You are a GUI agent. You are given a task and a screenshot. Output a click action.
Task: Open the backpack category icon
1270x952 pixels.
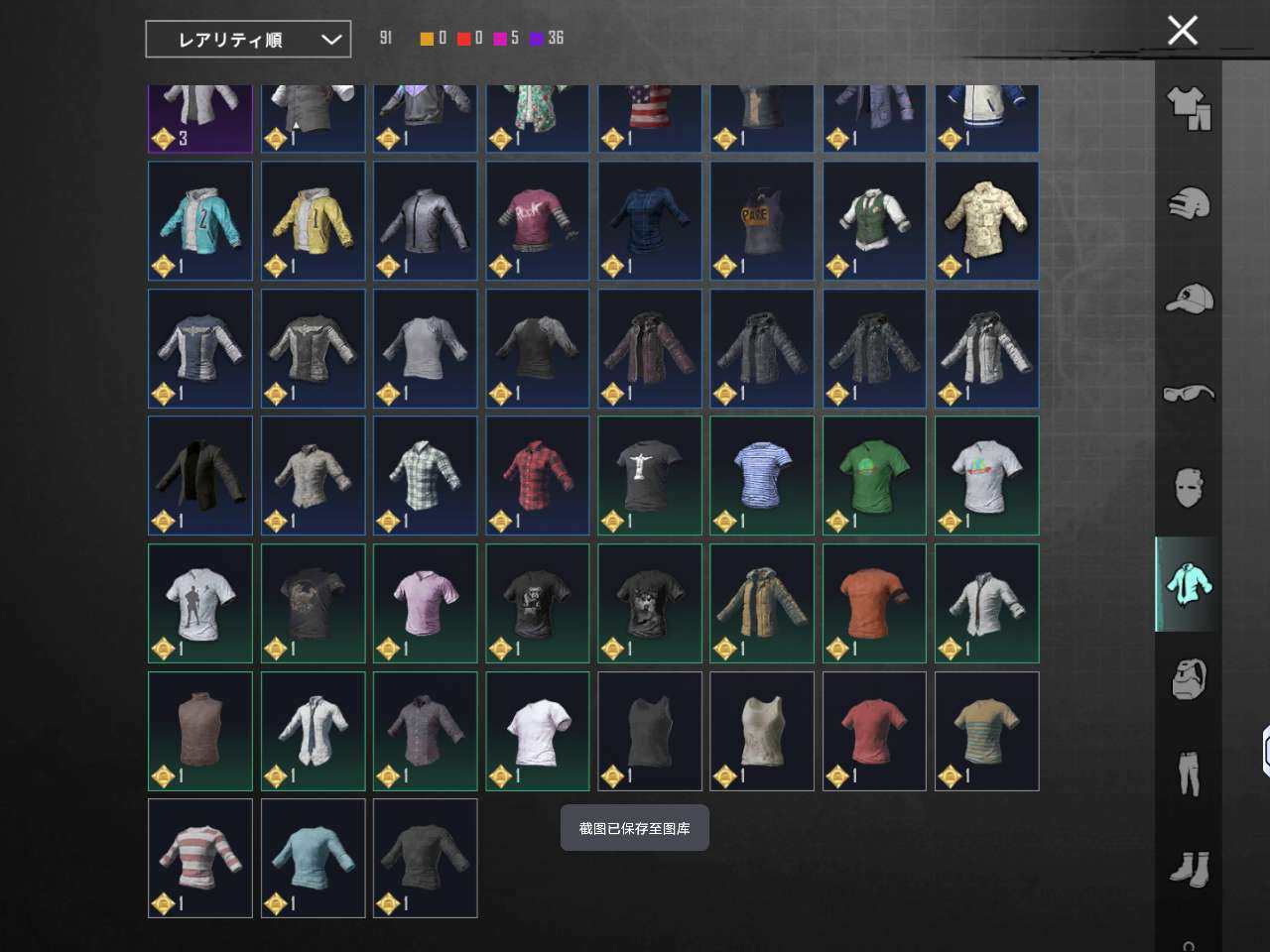[x=1189, y=679]
